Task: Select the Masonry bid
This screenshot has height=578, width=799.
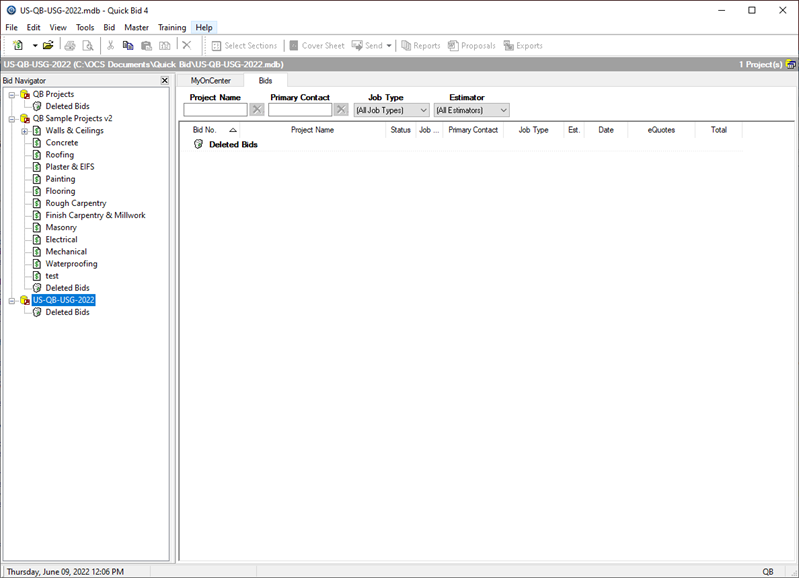Action: 61,227
